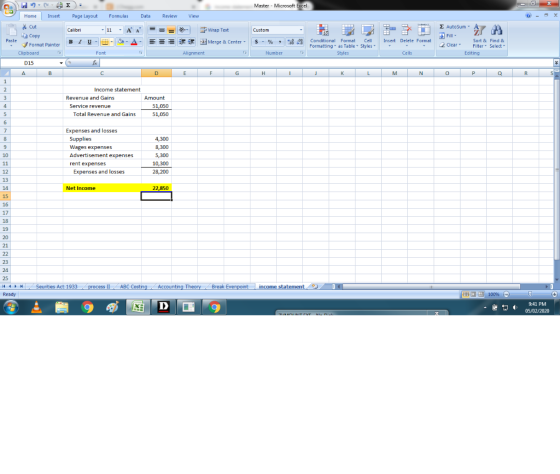Open Find & Select menu
The image size is (560, 474).
pos(497,36)
